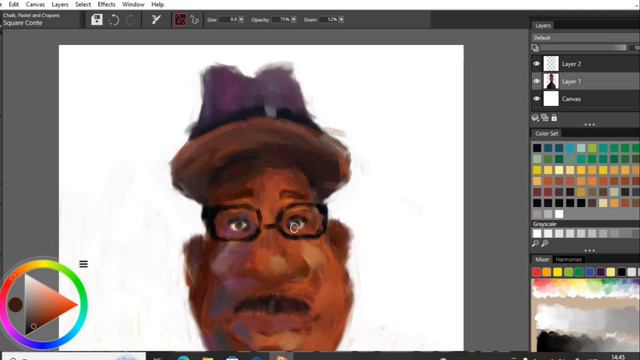Open the Window menu

pos(133,4)
